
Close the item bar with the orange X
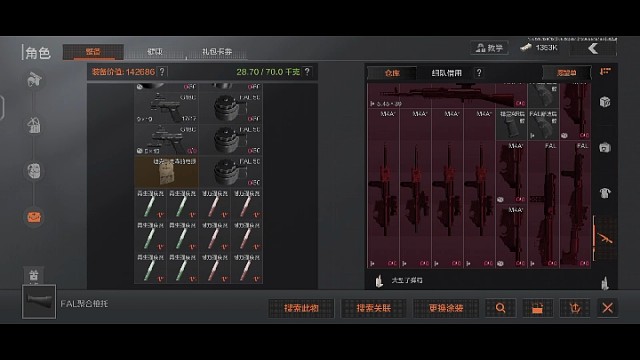pyautogui.click(x=607, y=308)
